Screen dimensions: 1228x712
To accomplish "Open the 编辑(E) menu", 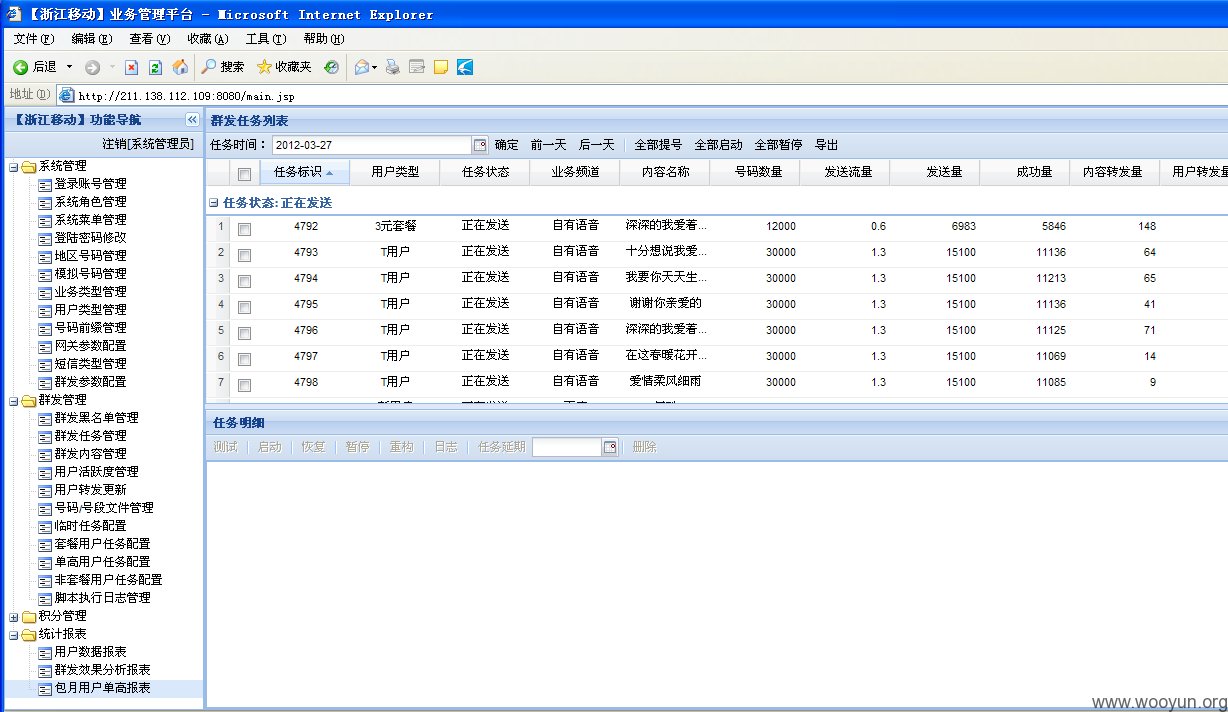I will click(92, 39).
